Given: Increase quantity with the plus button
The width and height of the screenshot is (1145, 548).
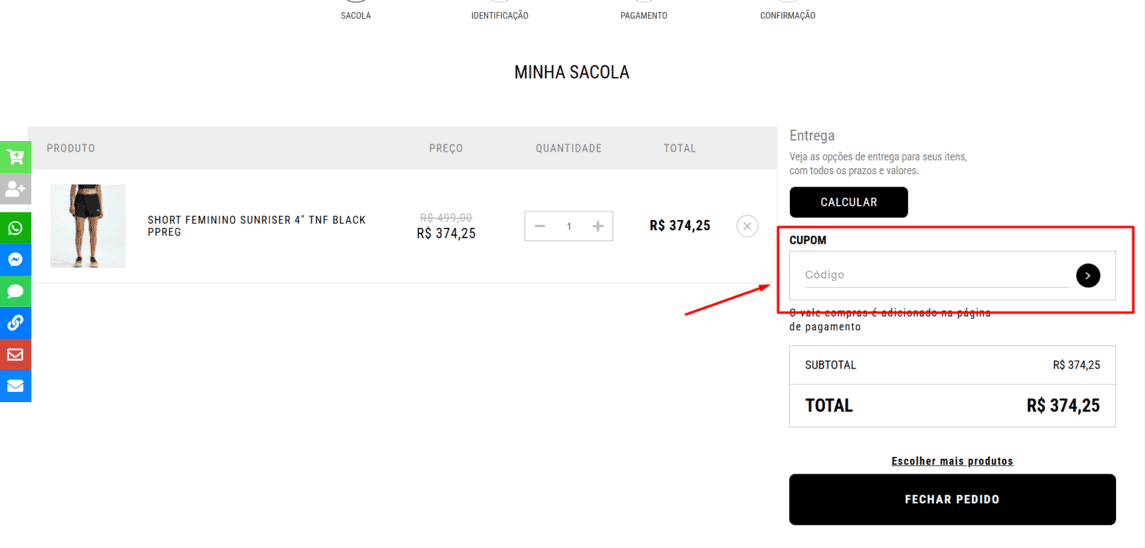Looking at the screenshot, I should point(598,226).
